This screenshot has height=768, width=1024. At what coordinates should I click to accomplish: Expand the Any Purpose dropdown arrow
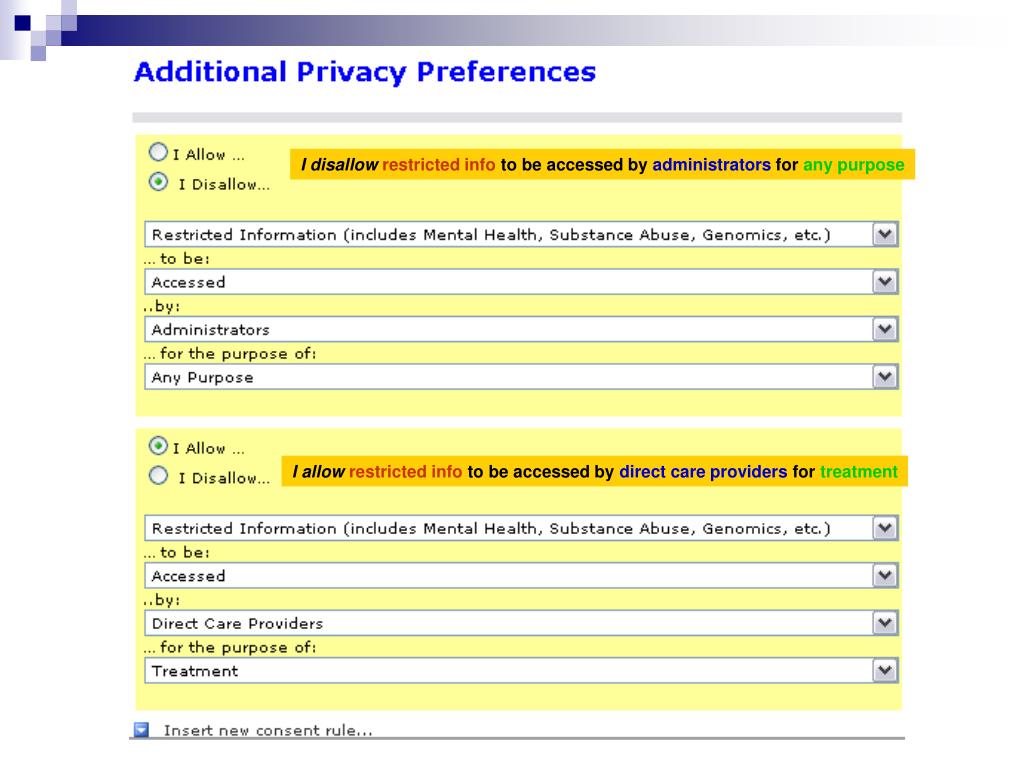coord(885,377)
